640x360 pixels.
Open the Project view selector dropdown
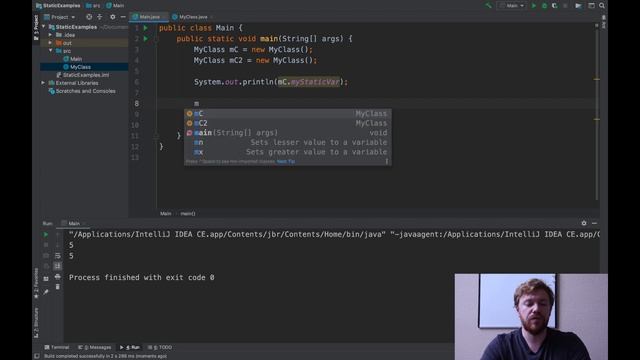pos(60,17)
